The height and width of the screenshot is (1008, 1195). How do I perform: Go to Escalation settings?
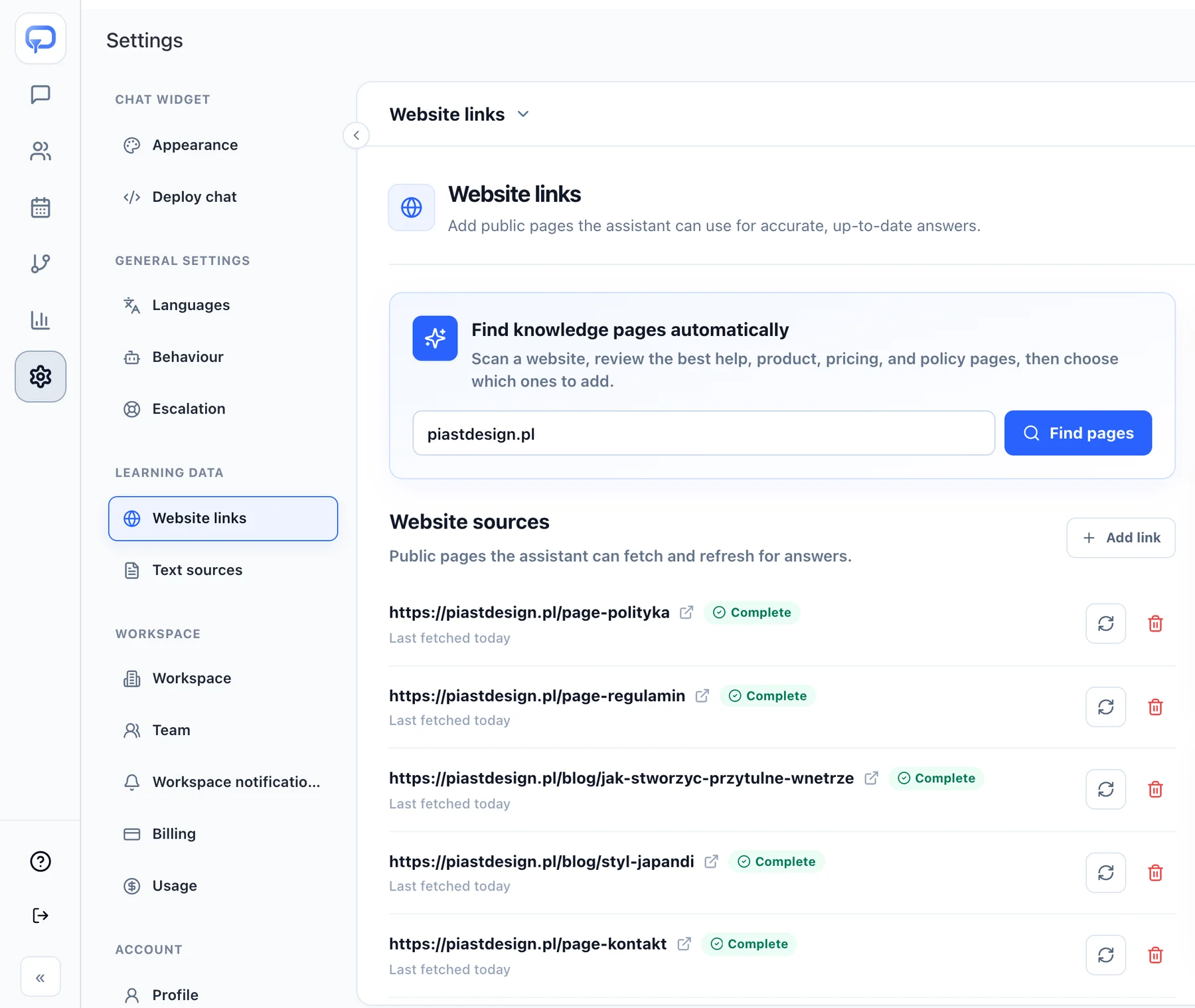coord(223,408)
